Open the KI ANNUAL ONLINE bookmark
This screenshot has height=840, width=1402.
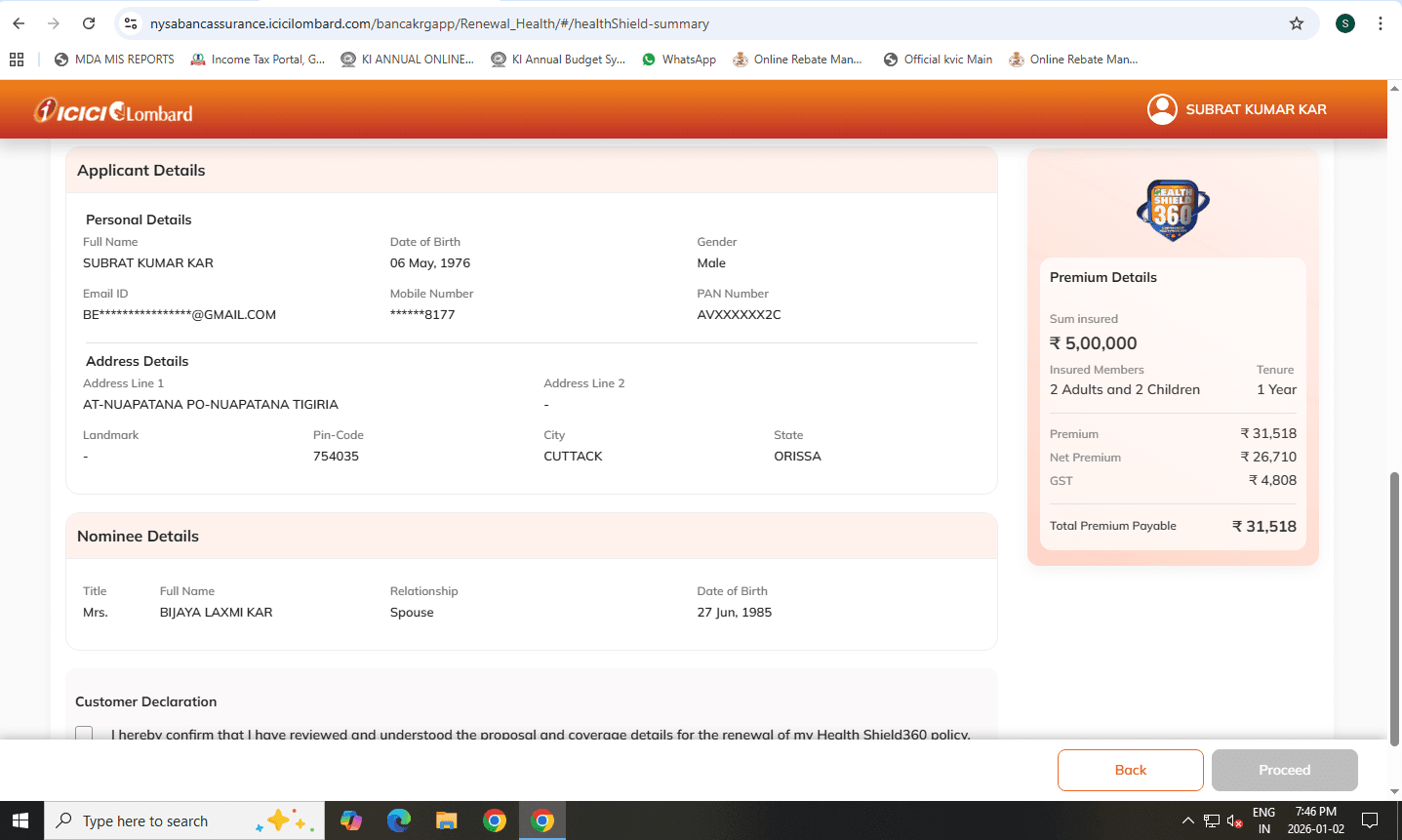407,60
